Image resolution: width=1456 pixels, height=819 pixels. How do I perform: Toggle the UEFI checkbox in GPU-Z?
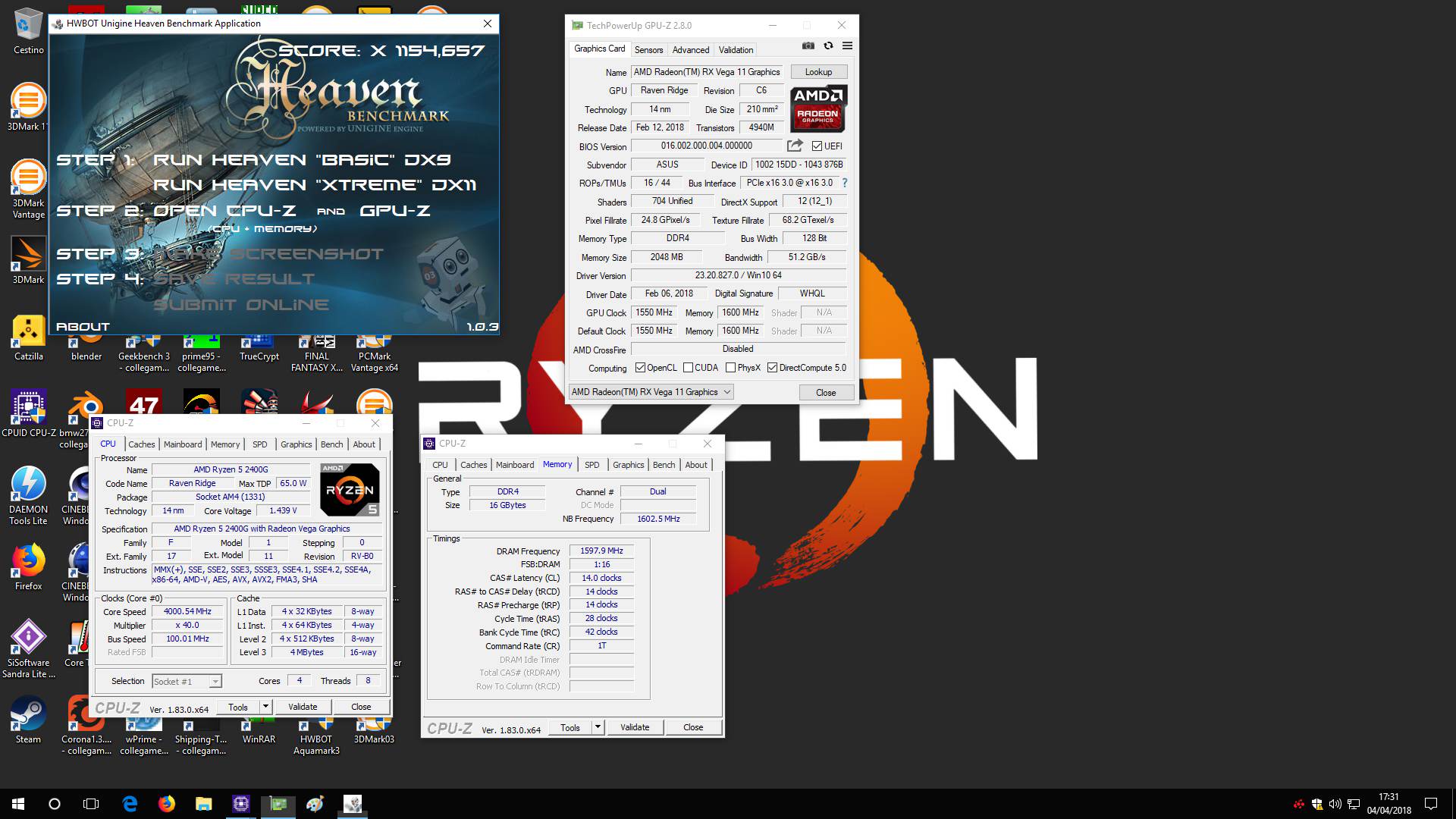pyautogui.click(x=817, y=146)
